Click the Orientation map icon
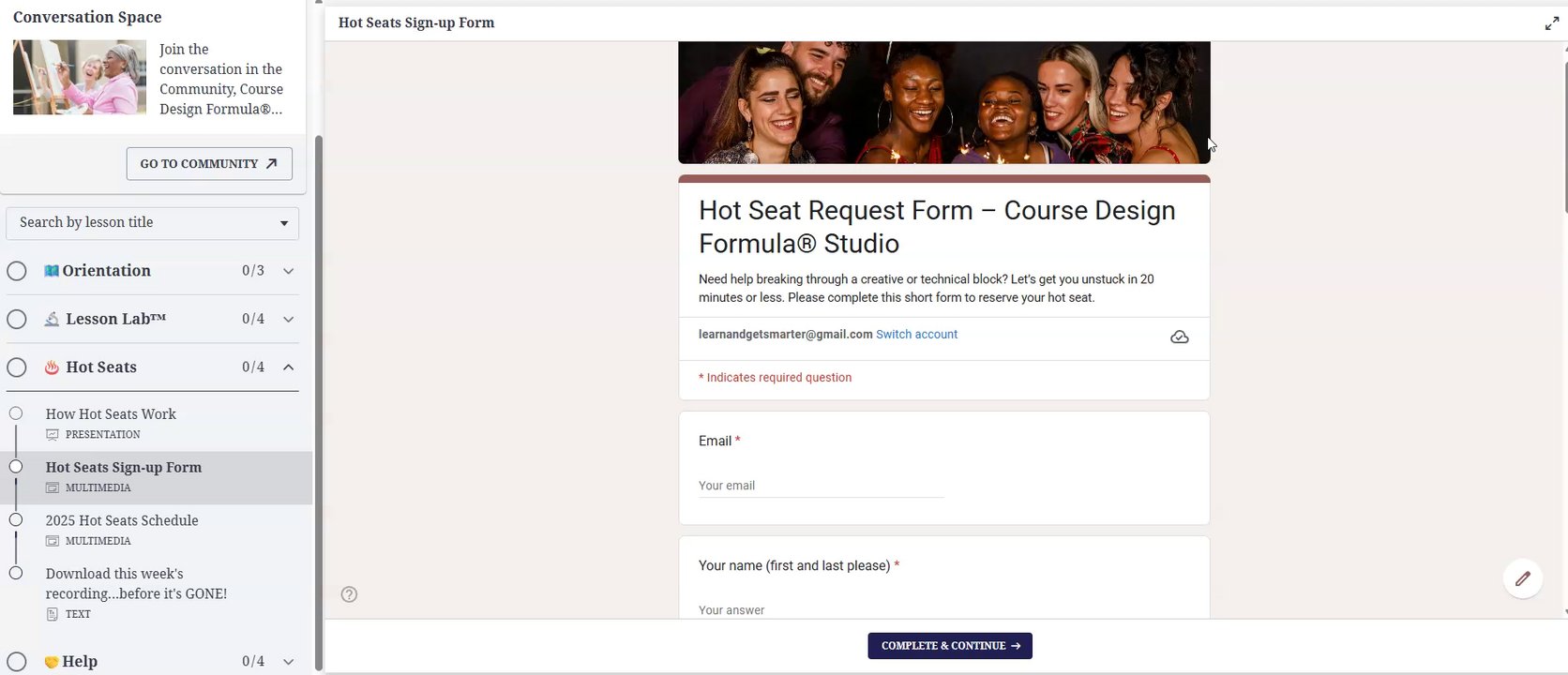Screen dimensions: 1568x675 (52, 271)
